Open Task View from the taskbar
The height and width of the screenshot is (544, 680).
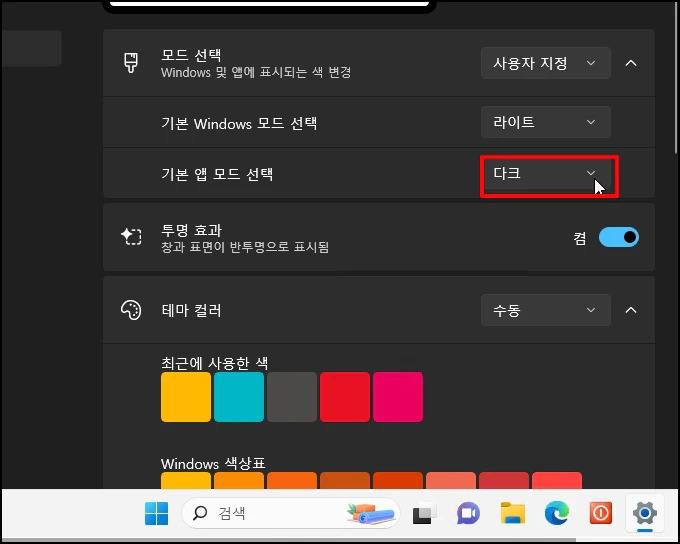tap(424, 514)
